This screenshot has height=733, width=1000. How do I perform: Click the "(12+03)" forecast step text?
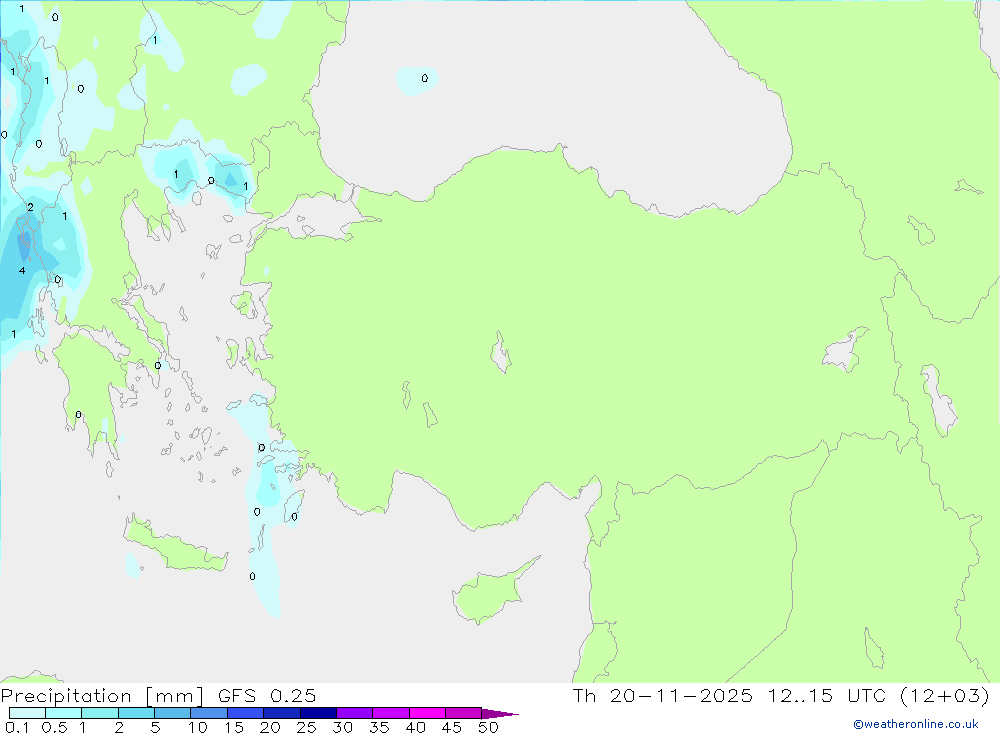click(x=945, y=696)
